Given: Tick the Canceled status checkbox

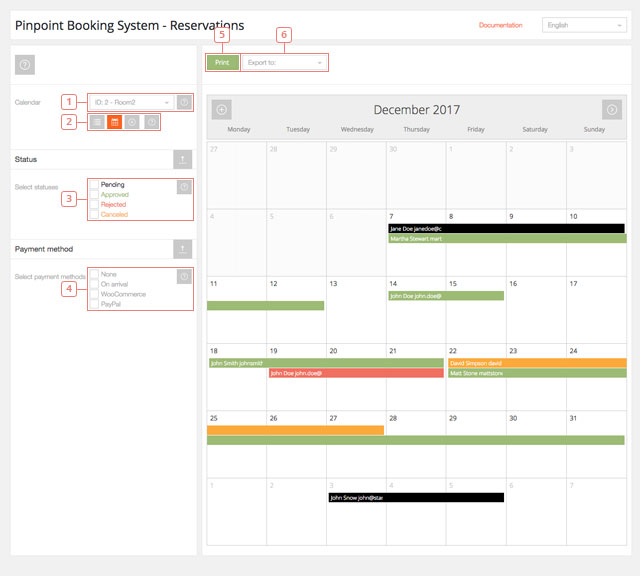Looking at the screenshot, I should 94,215.
